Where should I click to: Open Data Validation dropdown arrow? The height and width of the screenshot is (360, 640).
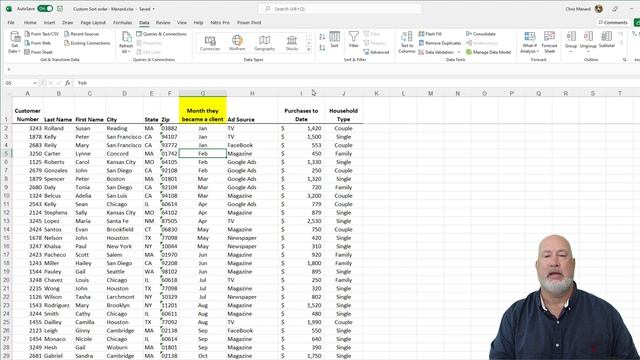click(x=459, y=52)
